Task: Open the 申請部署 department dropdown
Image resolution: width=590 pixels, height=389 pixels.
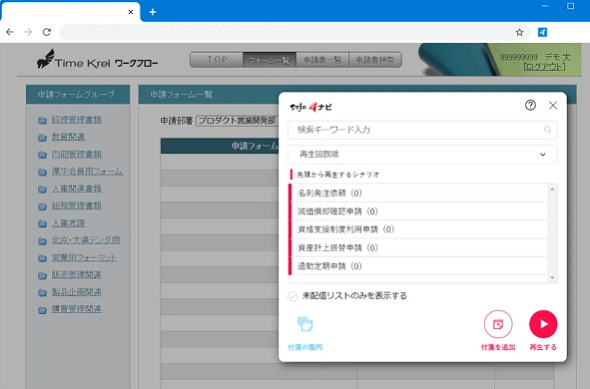Action: (237, 121)
